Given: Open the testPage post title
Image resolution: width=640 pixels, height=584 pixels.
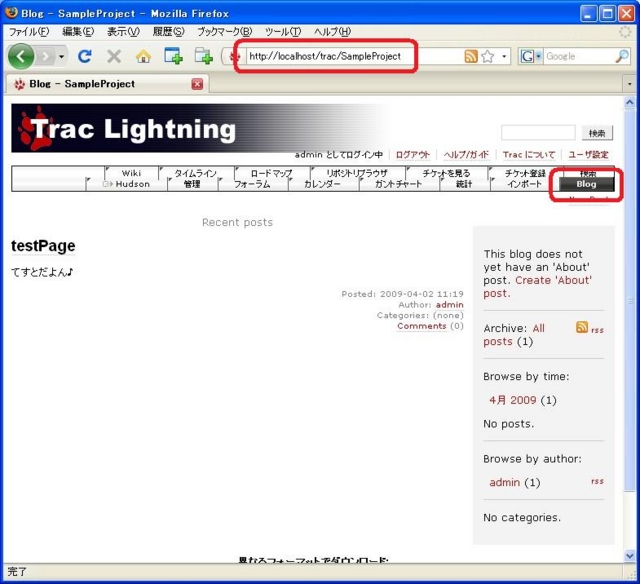Looking at the screenshot, I should (43, 246).
